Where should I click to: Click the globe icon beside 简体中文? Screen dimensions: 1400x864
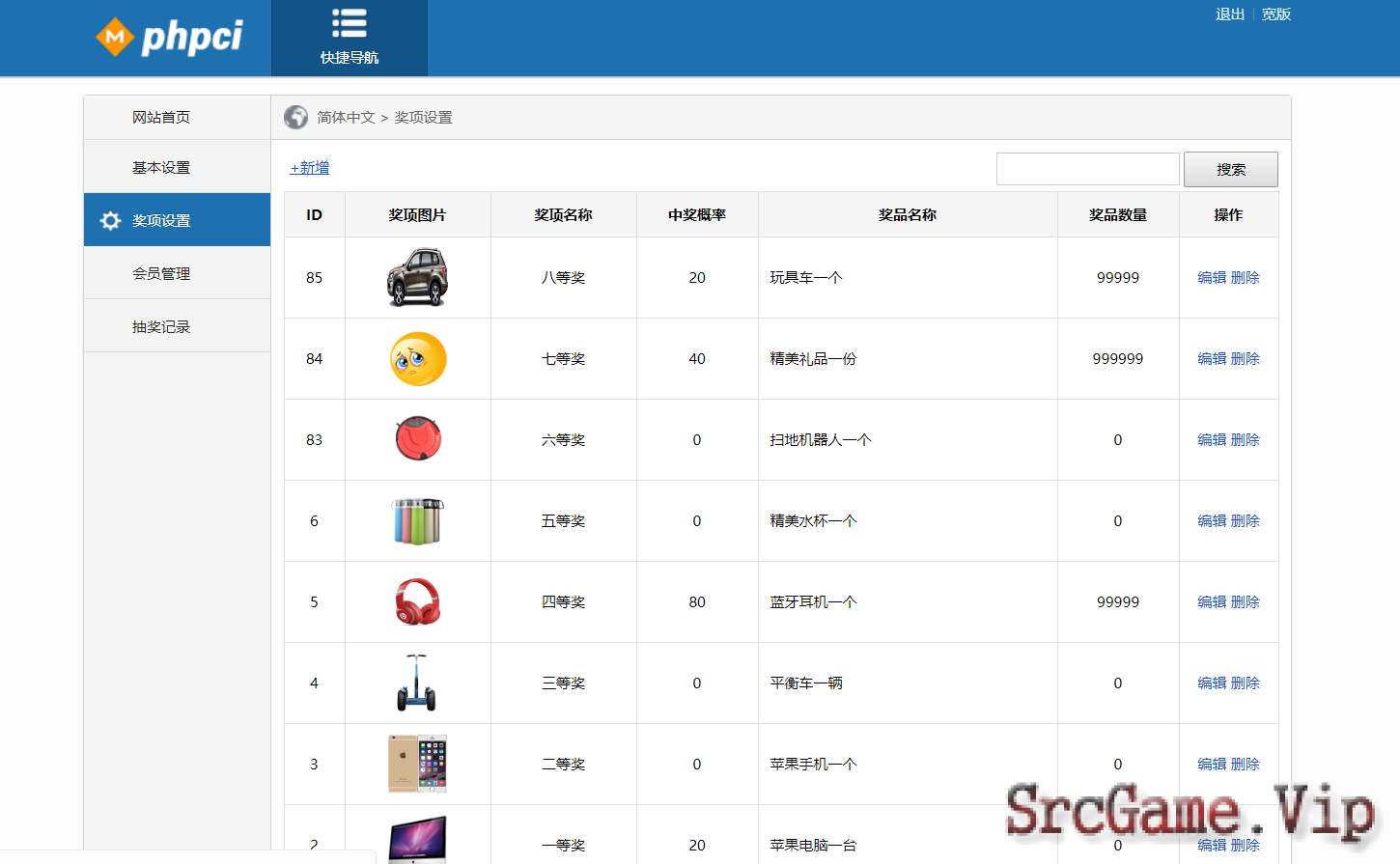295,117
